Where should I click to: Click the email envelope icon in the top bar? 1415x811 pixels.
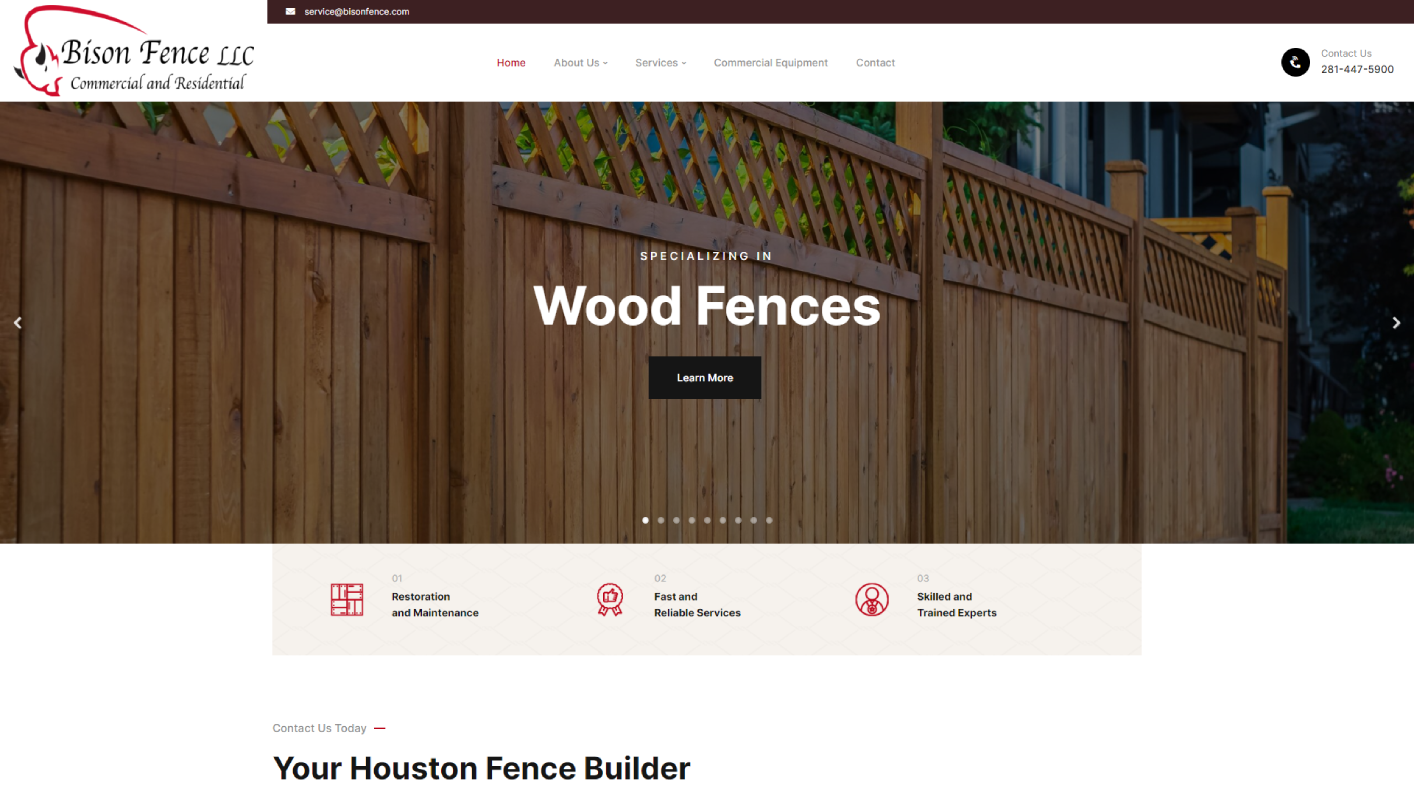[x=290, y=11]
